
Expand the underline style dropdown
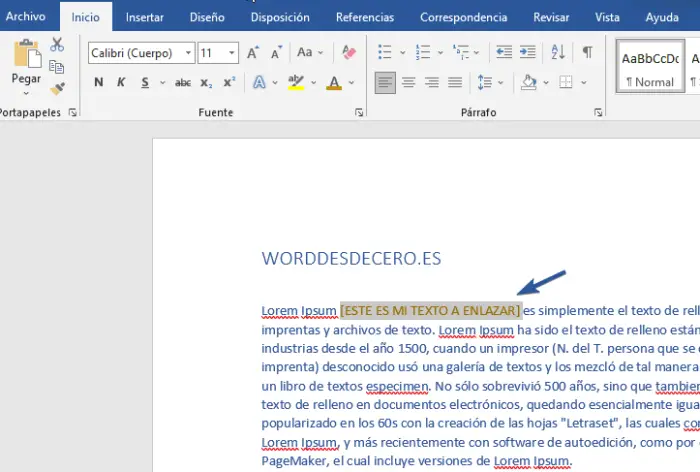pyautogui.click(x=162, y=83)
